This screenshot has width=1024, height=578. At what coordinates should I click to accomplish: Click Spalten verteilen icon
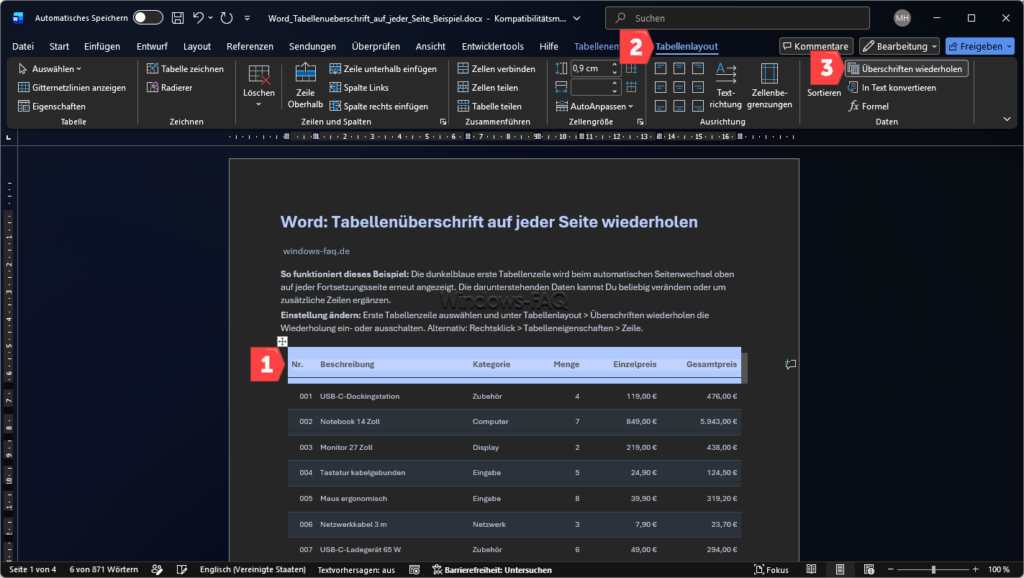[x=632, y=87]
